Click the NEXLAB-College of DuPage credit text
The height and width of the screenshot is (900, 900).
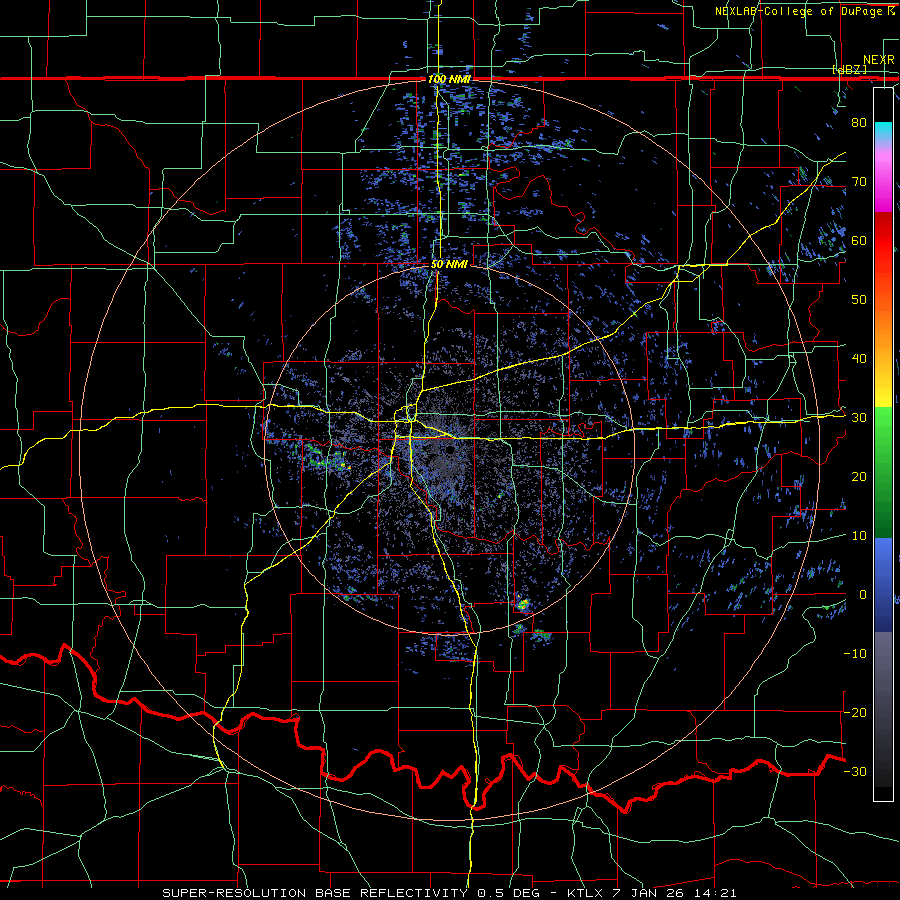805,11
